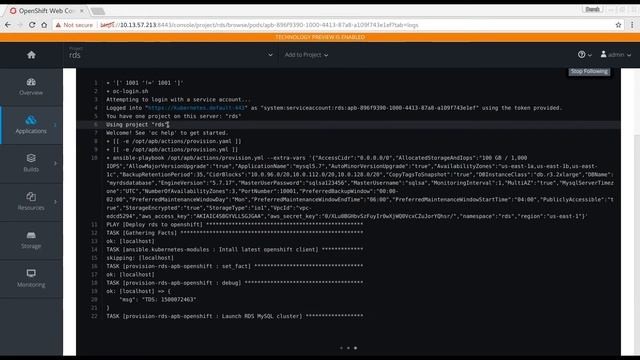Click the Not secure warning indicator
Image resolution: width=640 pixels, height=360 pixels.
click(x=74, y=25)
